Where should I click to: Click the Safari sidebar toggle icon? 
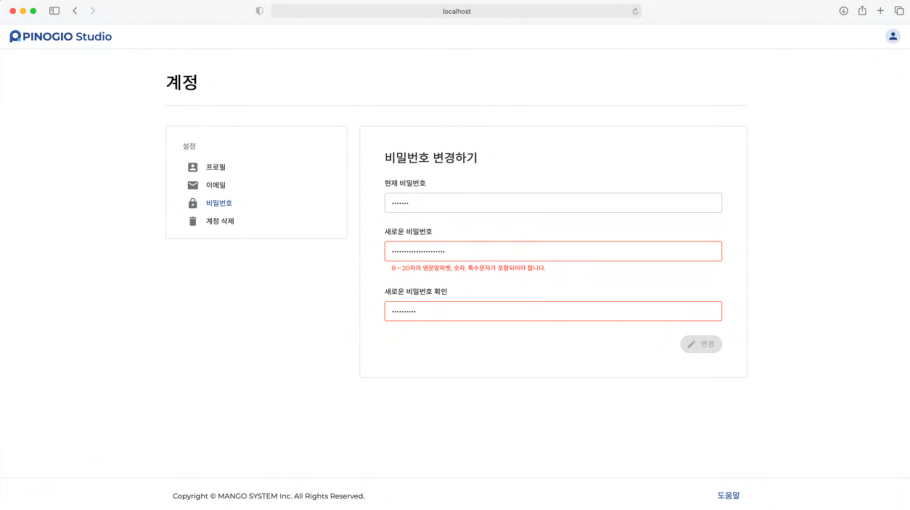point(54,11)
